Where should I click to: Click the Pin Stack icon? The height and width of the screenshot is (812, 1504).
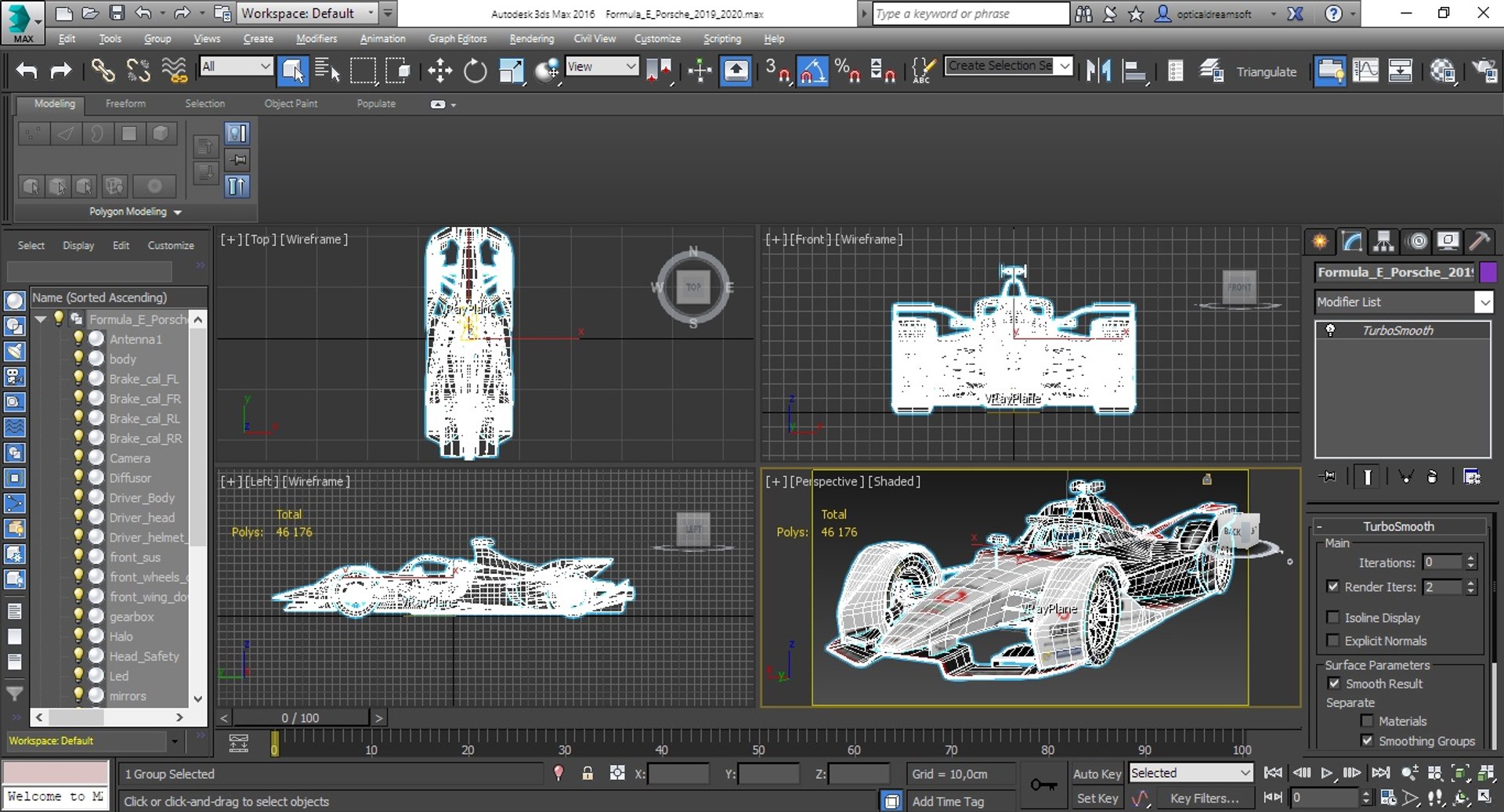pos(1328,476)
